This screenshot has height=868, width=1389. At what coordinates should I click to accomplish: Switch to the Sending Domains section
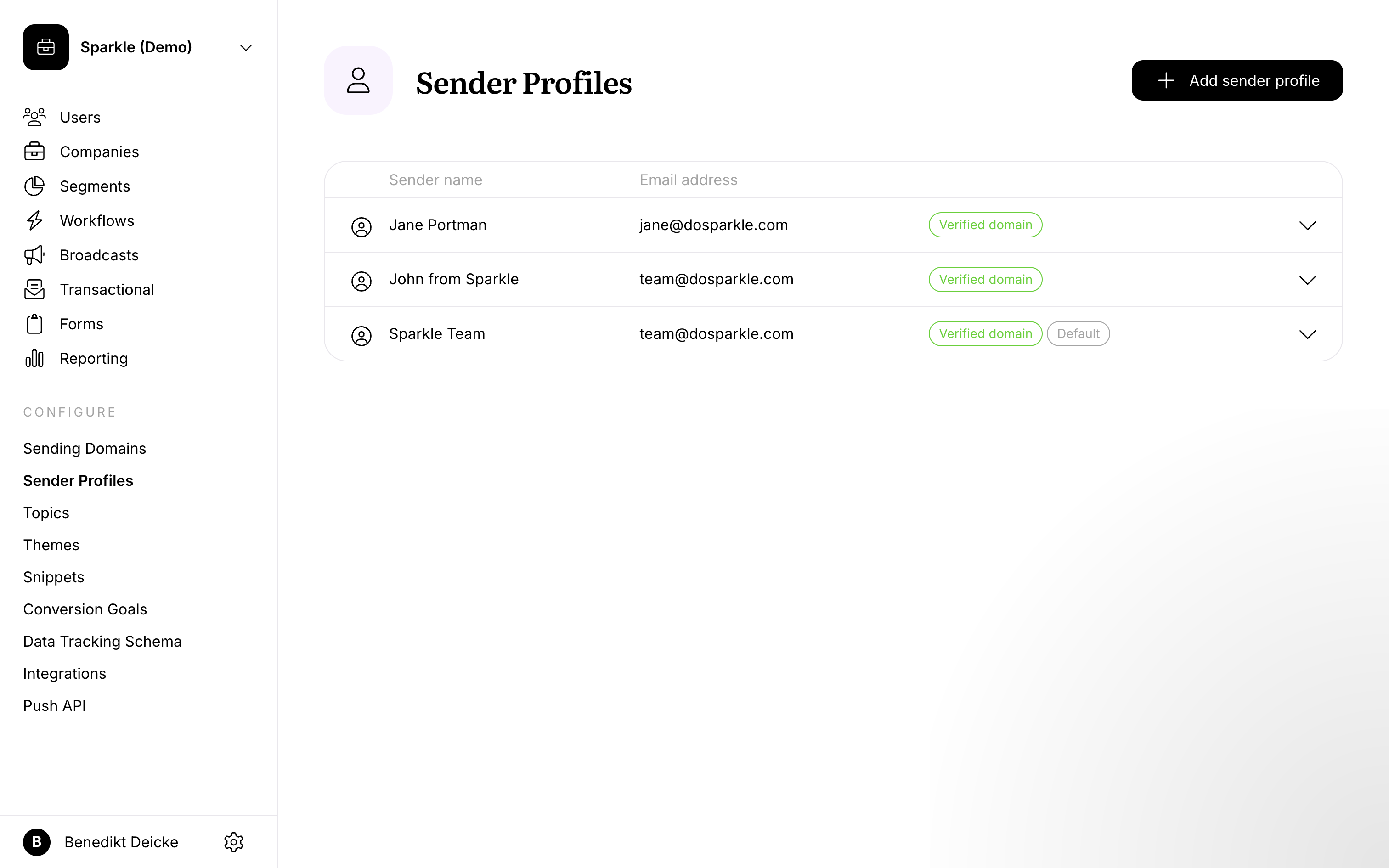point(85,448)
